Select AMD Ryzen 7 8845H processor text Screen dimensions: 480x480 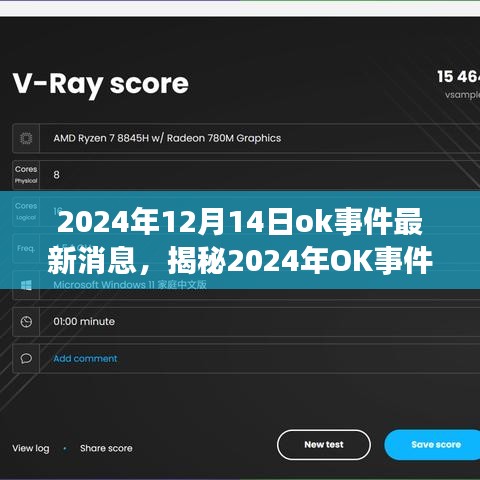167,138
